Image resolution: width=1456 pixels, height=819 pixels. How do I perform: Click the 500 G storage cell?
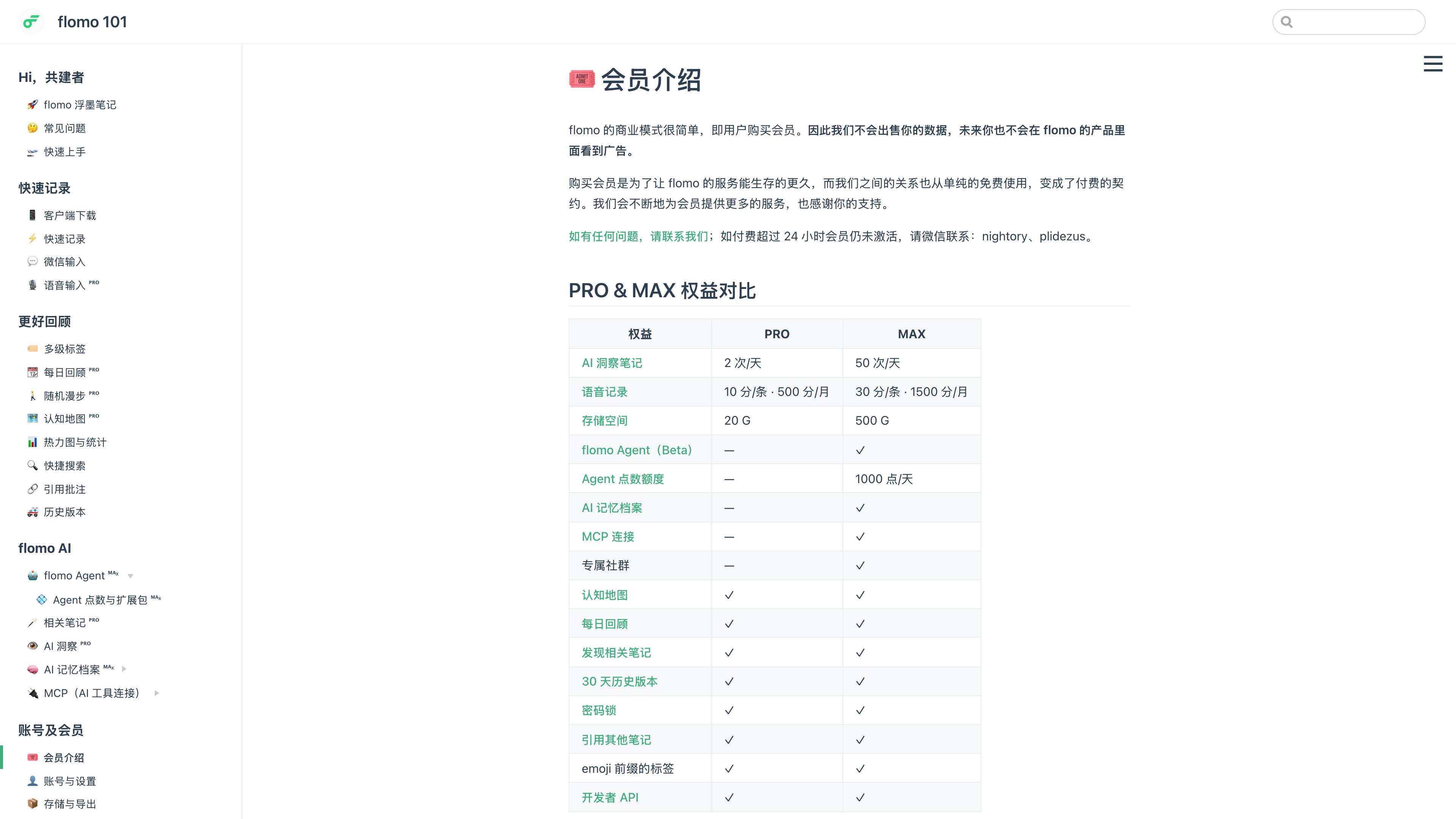[912, 420]
